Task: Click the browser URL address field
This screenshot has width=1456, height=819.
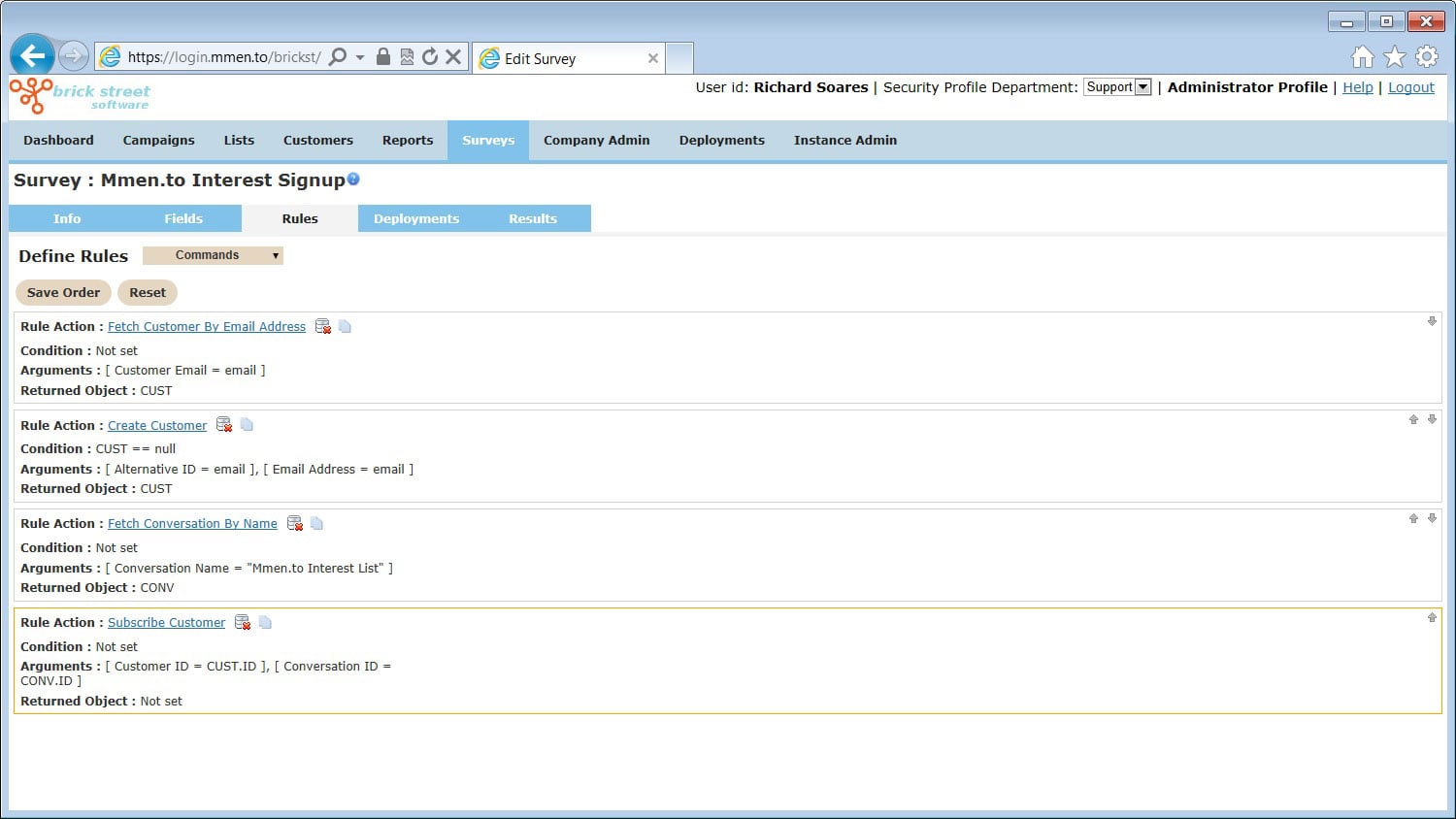Action: [223, 57]
